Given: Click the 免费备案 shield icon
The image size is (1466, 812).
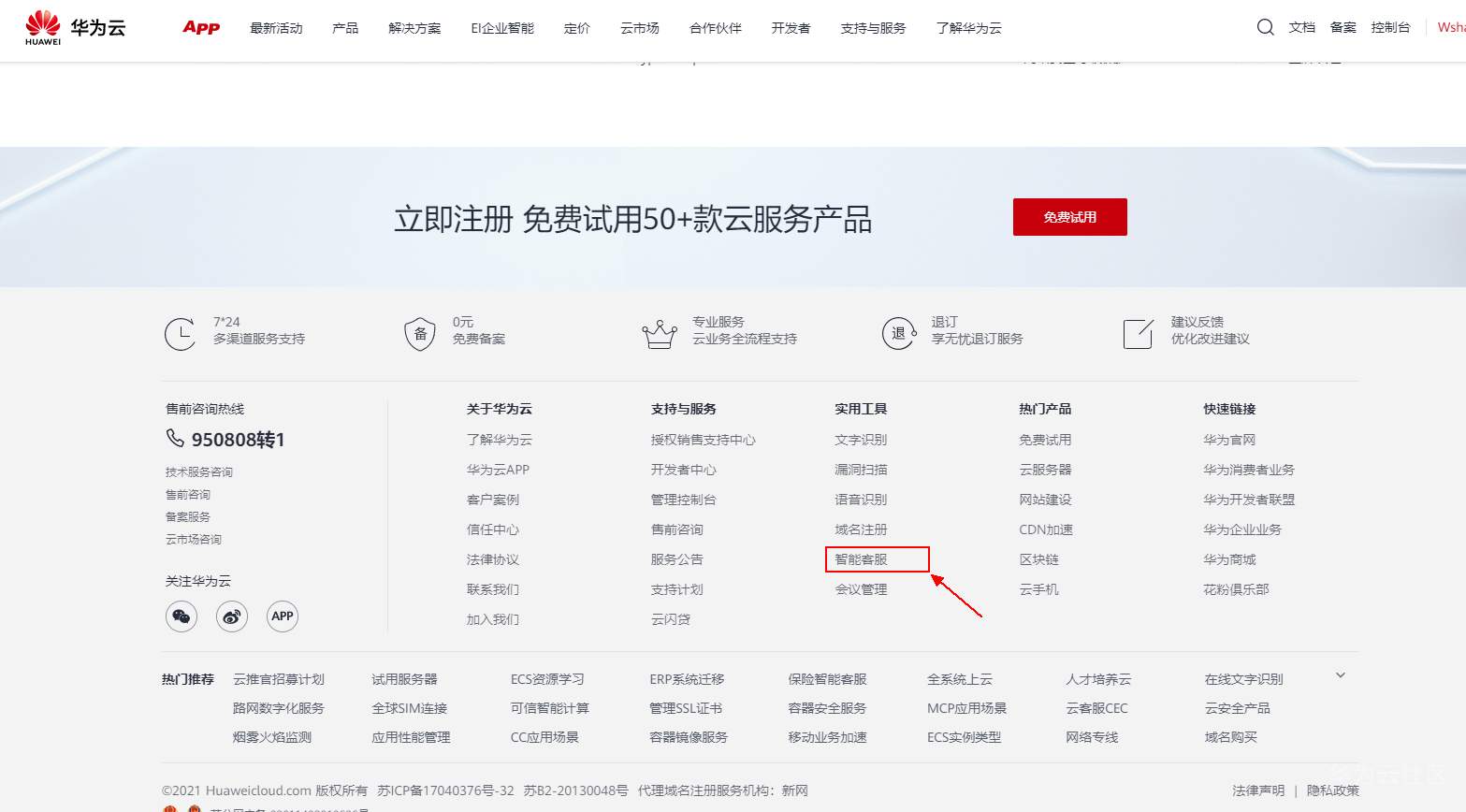Looking at the screenshot, I should point(420,334).
